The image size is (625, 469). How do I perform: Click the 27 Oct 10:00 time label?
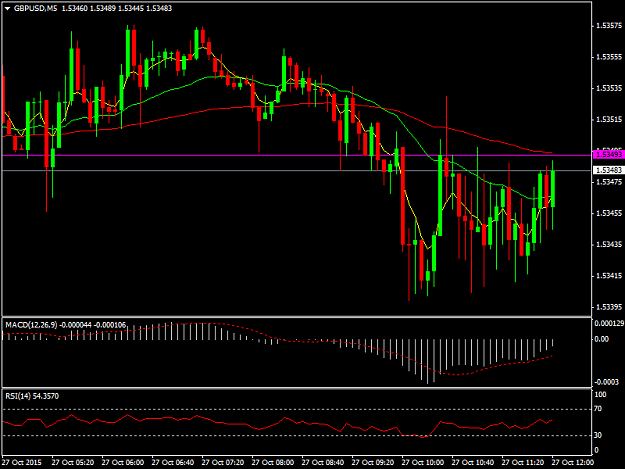click(423, 462)
